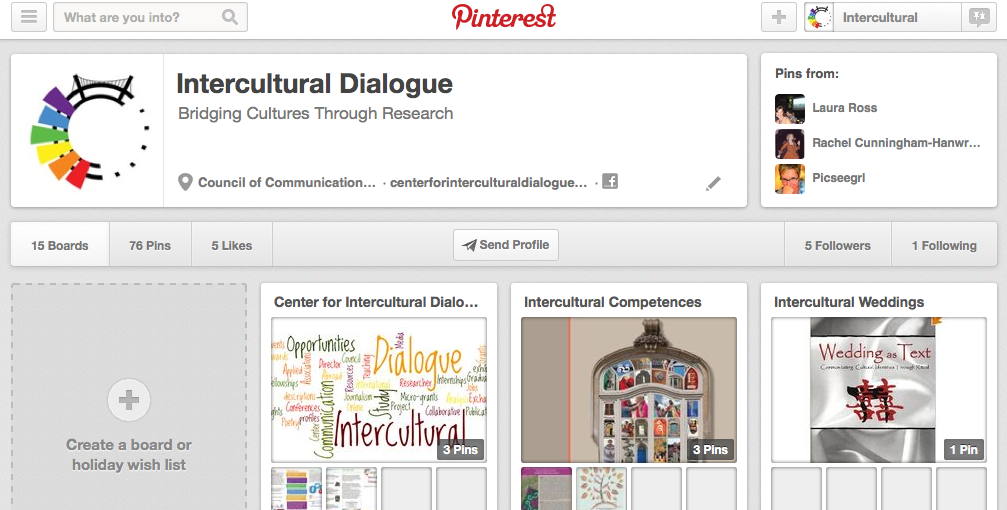Open the Facebook profile icon link

pos(609,182)
